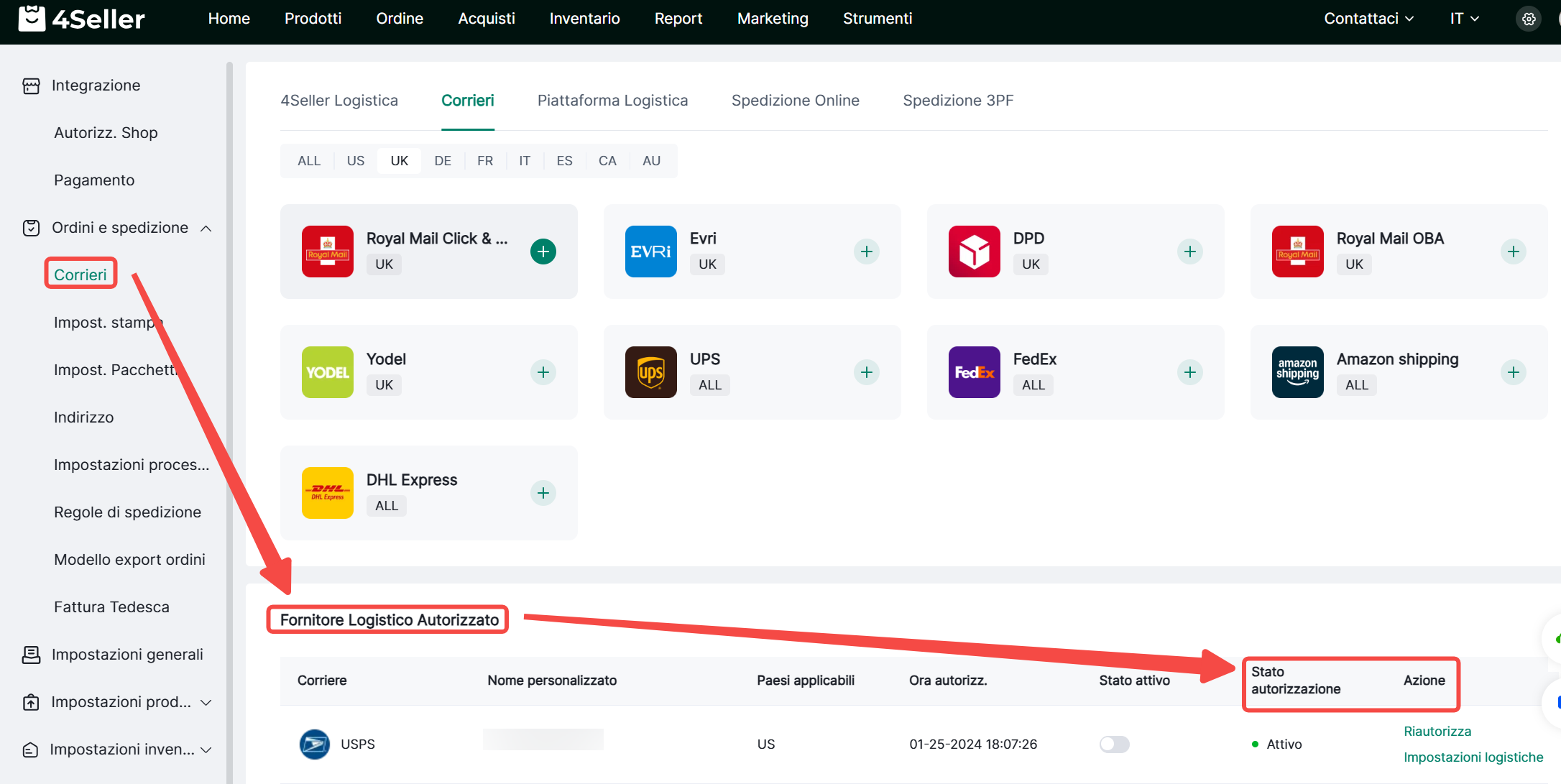Add DHL Express via plus icon

click(x=543, y=493)
